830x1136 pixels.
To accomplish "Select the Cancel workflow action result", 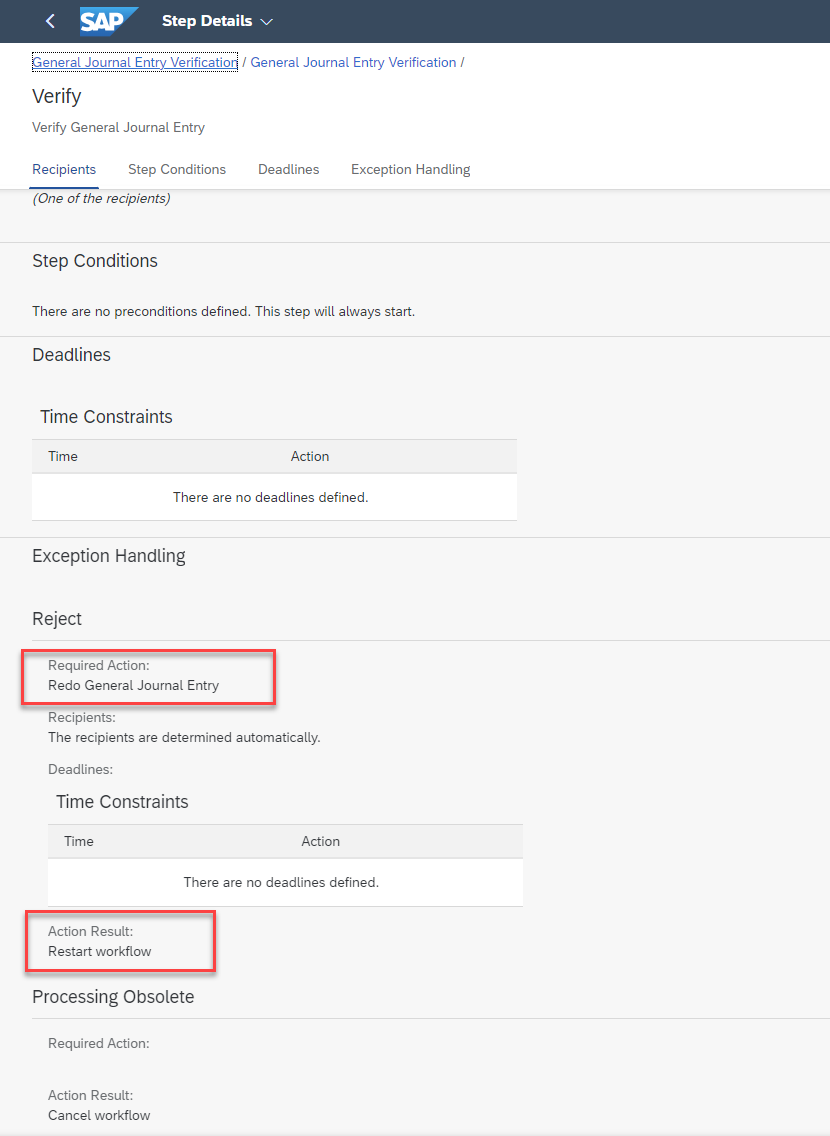I will (99, 1115).
